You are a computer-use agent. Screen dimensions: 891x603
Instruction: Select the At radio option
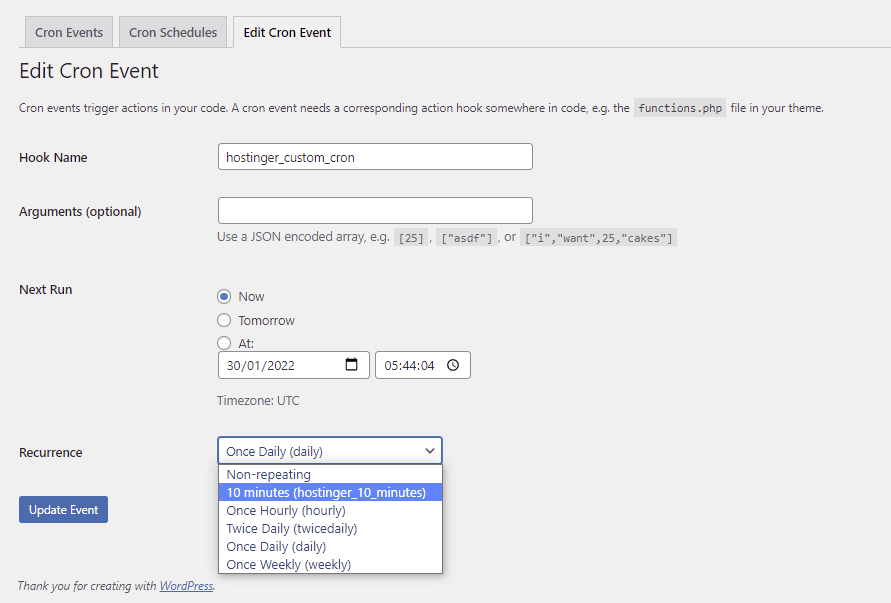225,342
